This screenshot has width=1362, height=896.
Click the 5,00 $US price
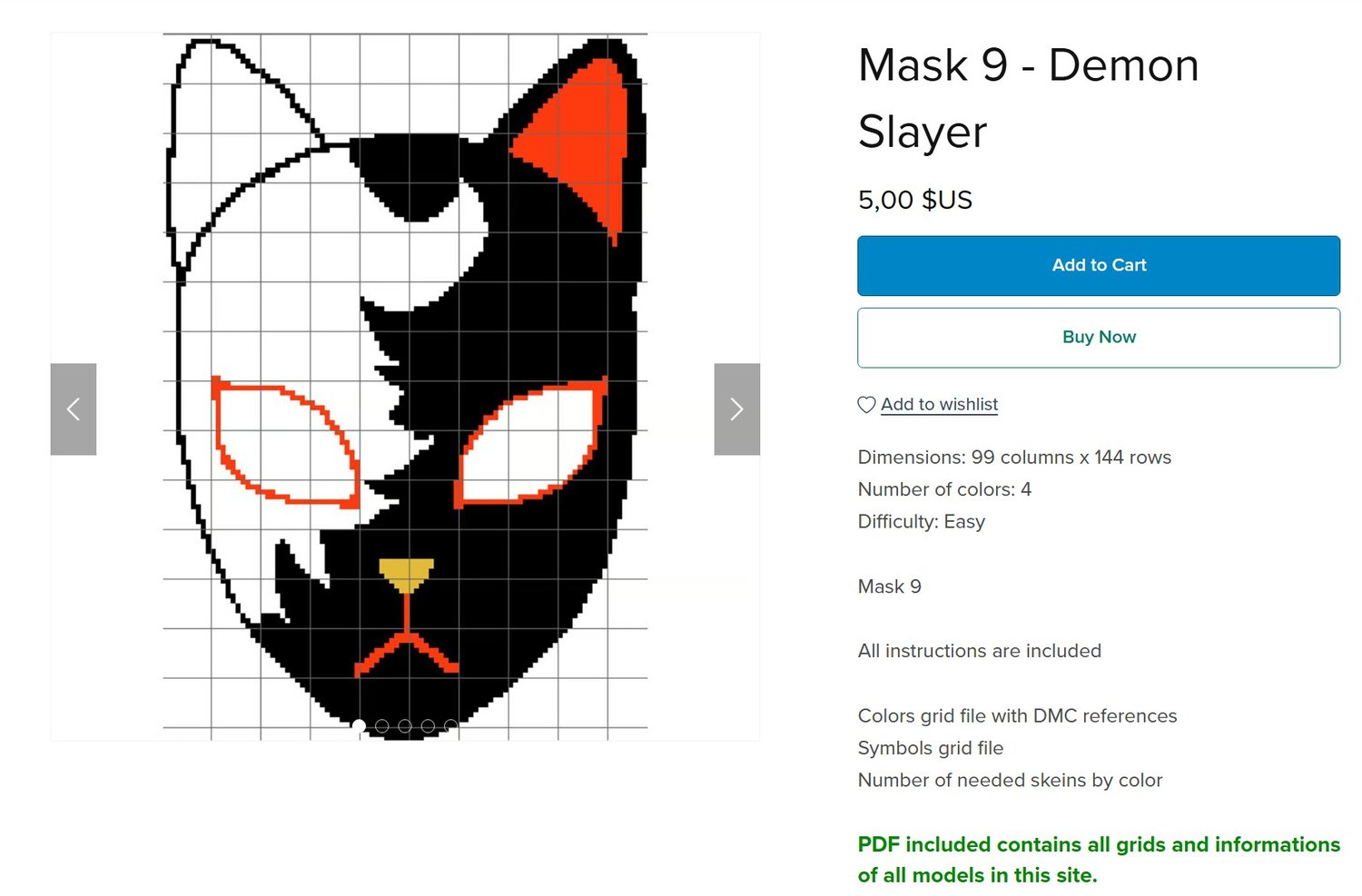point(914,200)
